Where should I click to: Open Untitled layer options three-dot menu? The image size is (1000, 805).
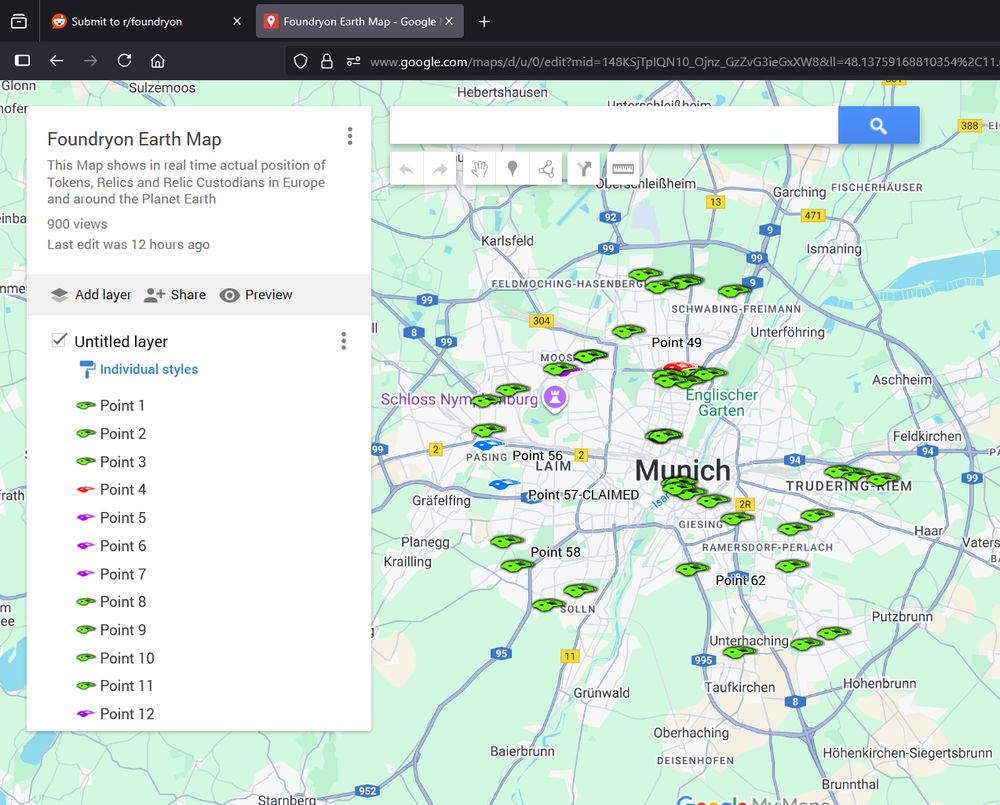[343, 341]
